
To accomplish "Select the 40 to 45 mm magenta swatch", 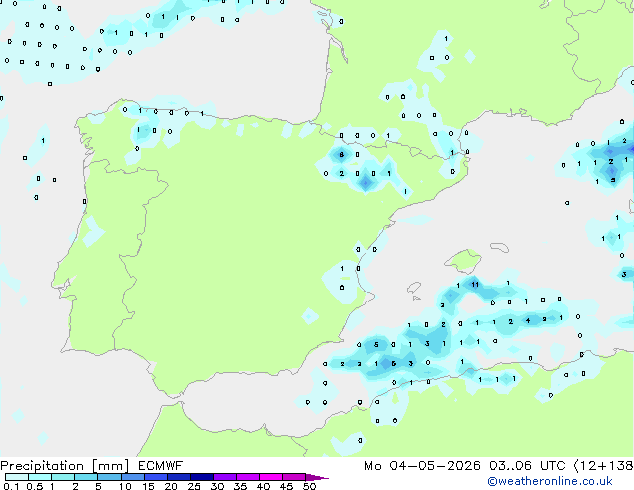I will pyautogui.click(x=271, y=477).
